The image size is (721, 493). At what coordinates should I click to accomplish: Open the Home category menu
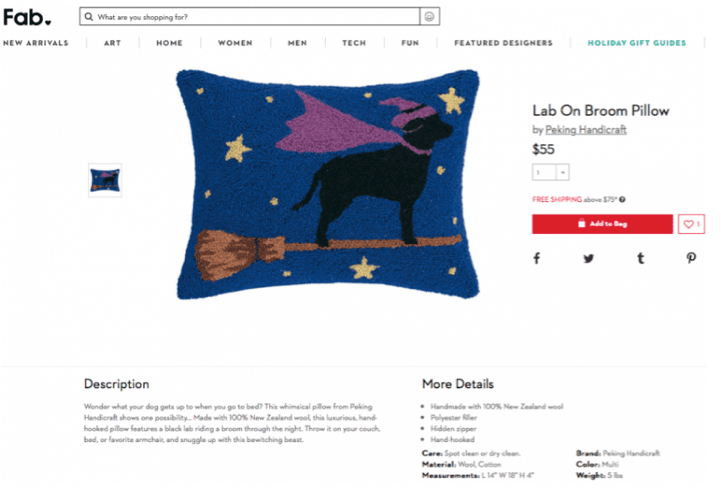[x=169, y=43]
